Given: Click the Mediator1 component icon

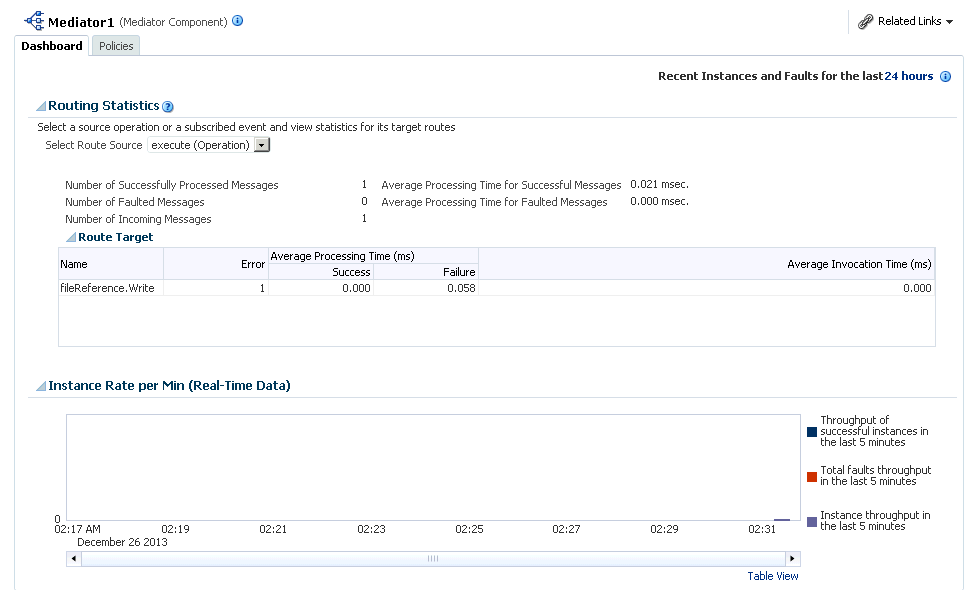Looking at the screenshot, I should [34, 20].
